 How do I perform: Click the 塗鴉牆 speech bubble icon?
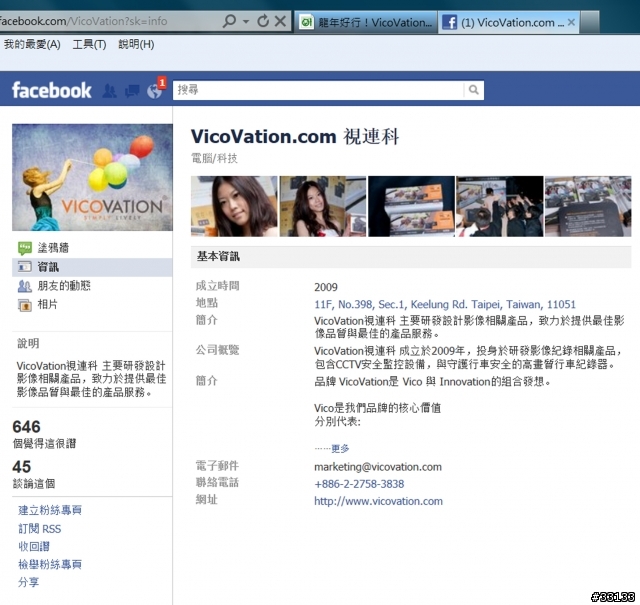click(25, 248)
